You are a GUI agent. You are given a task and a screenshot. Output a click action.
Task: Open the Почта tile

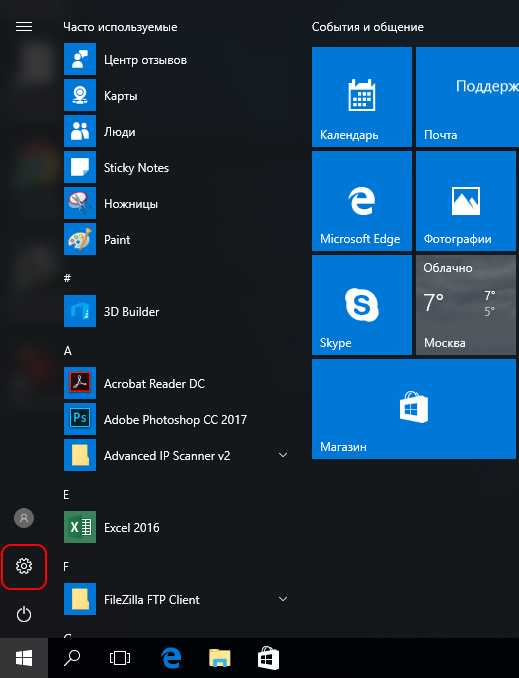click(x=467, y=97)
